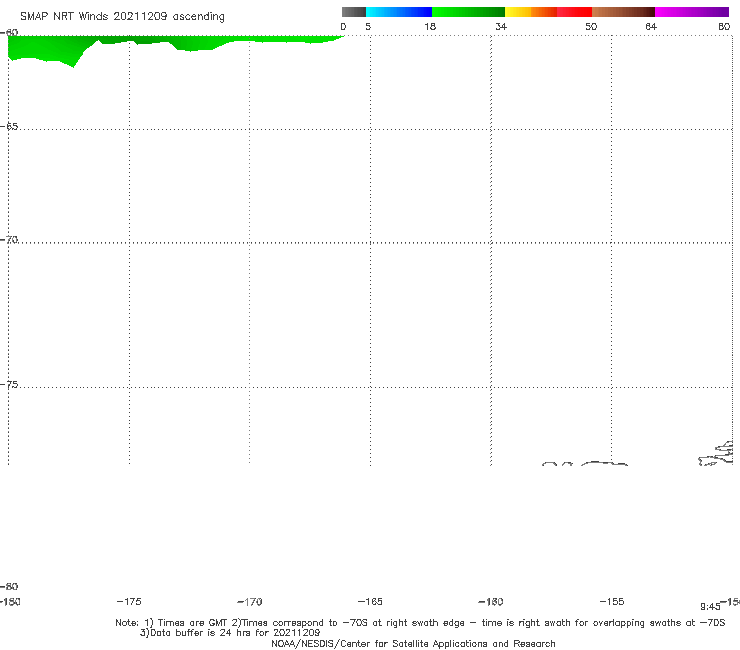
Task: Click the brown segment of the wind color bar
Action: coord(623,12)
